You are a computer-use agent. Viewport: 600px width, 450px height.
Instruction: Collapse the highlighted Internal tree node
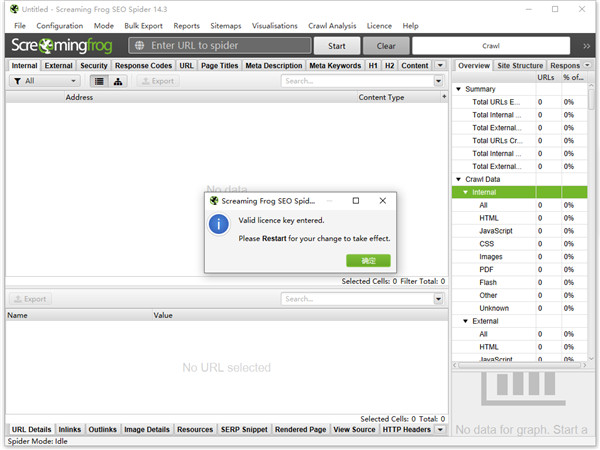click(466, 192)
